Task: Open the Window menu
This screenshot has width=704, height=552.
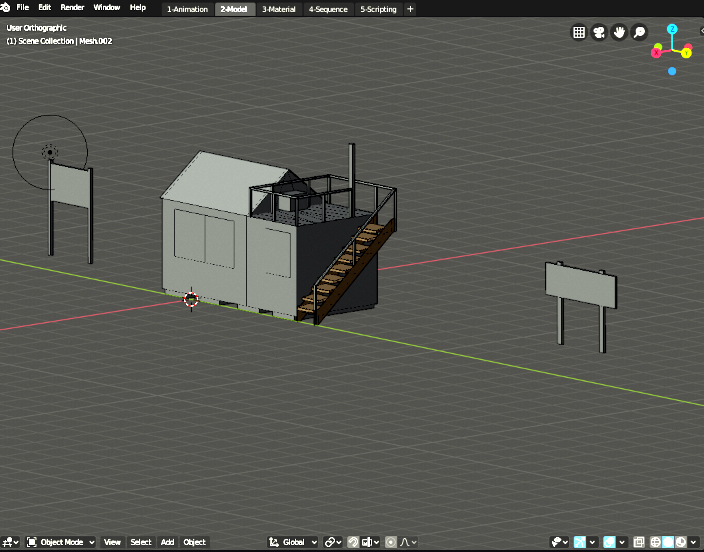Action: [106, 7]
